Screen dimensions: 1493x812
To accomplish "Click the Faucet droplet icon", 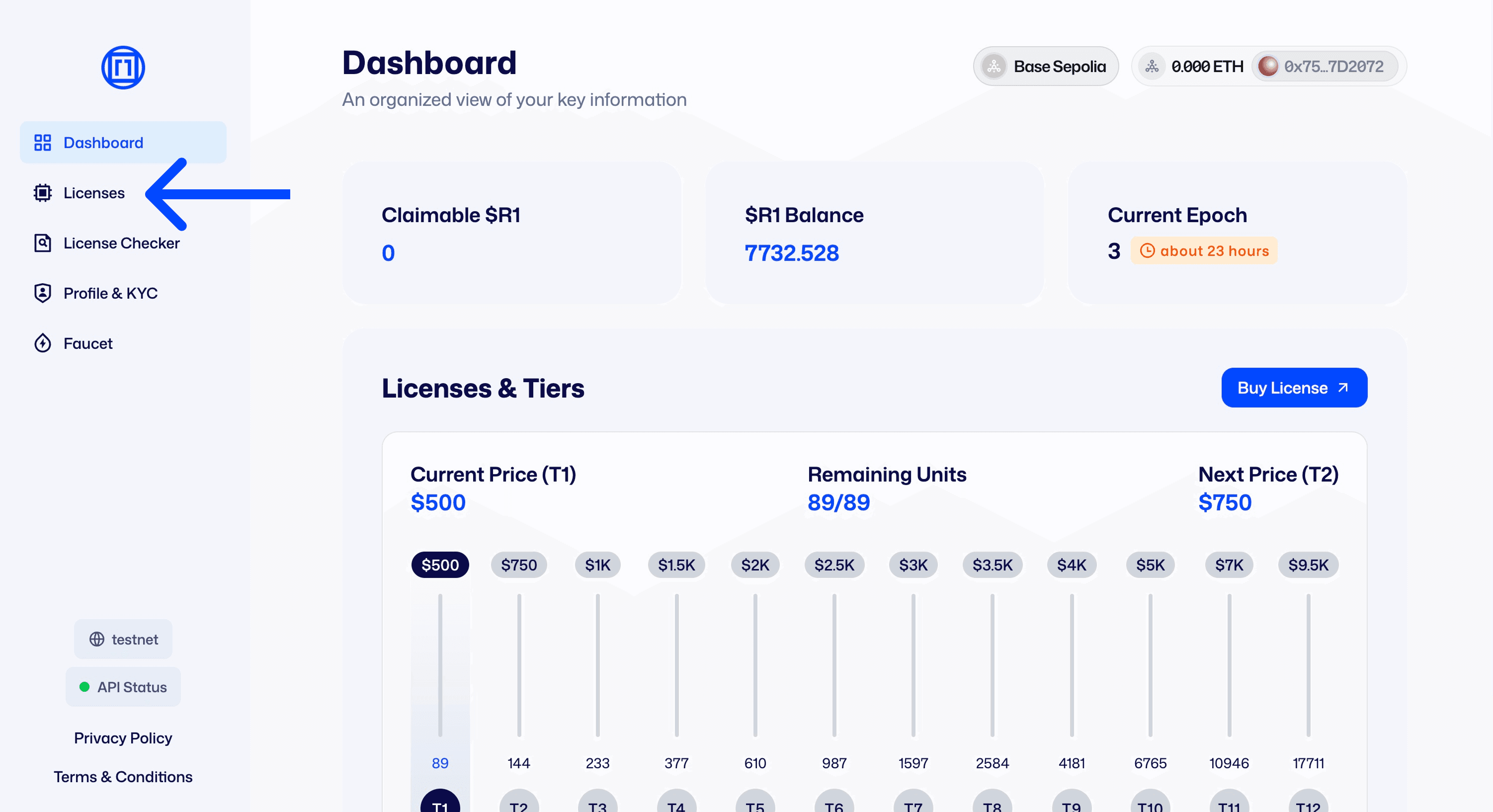I will coord(42,343).
